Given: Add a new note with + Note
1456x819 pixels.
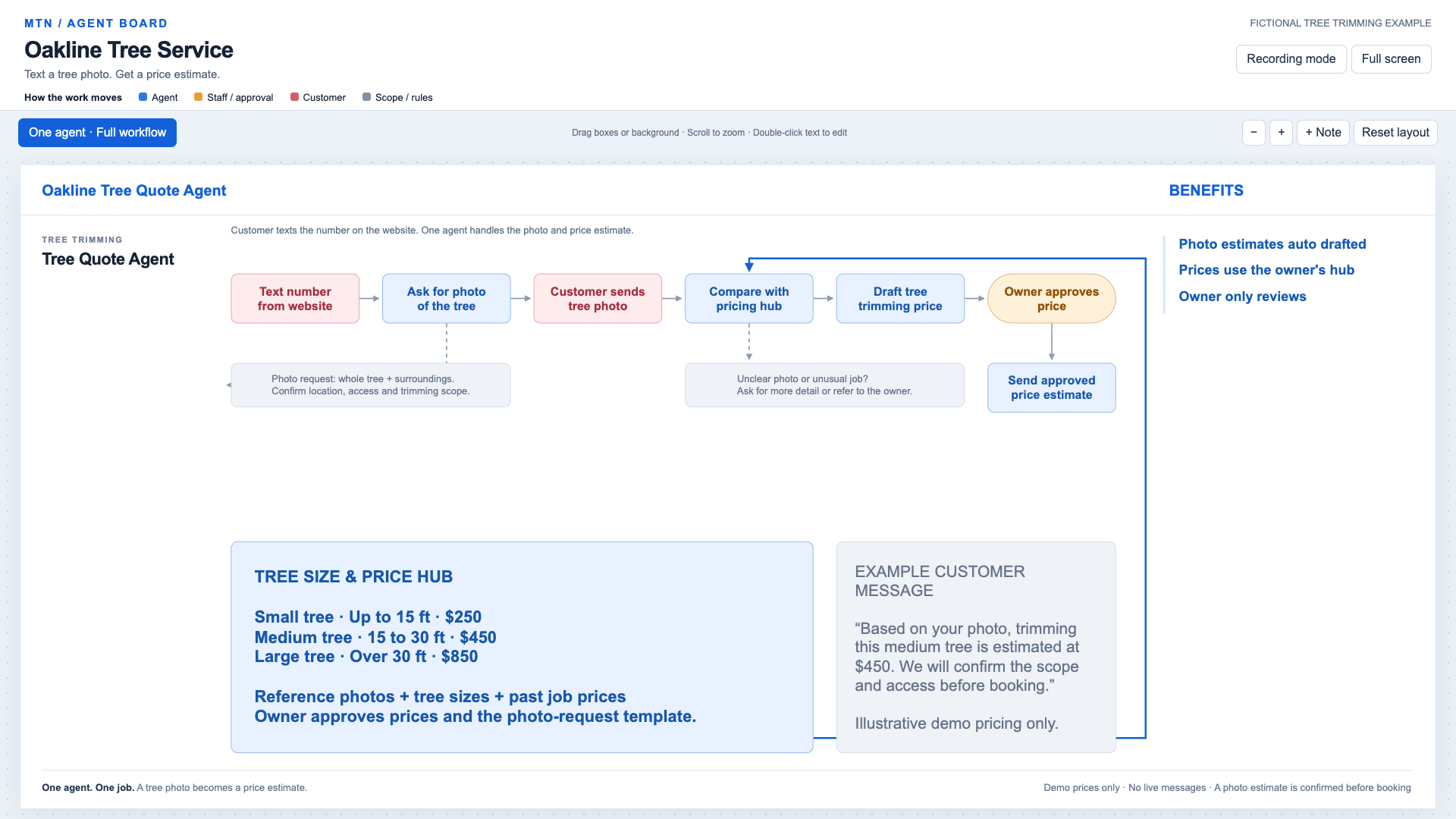Looking at the screenshot, I should (x=1323, y=133).
